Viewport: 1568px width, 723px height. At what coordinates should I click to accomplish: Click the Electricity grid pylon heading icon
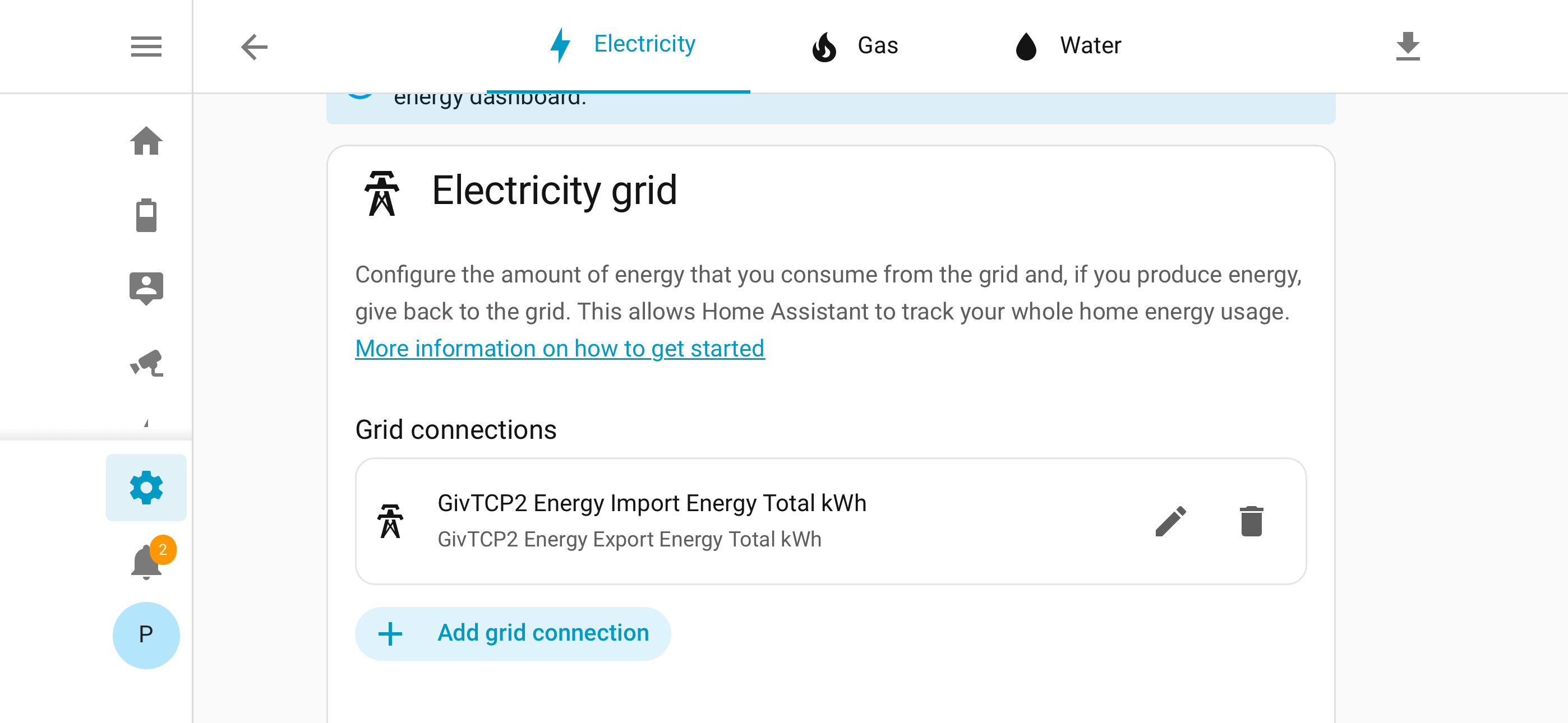click(x=382, y=193)
